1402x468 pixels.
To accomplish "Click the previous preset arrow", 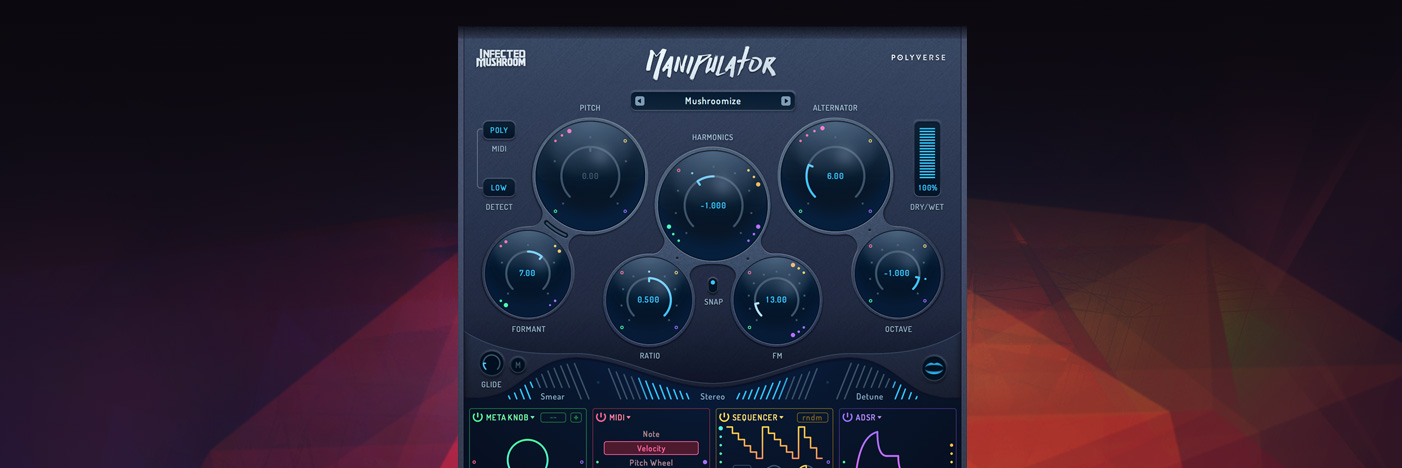I will [x=640, y=101].
